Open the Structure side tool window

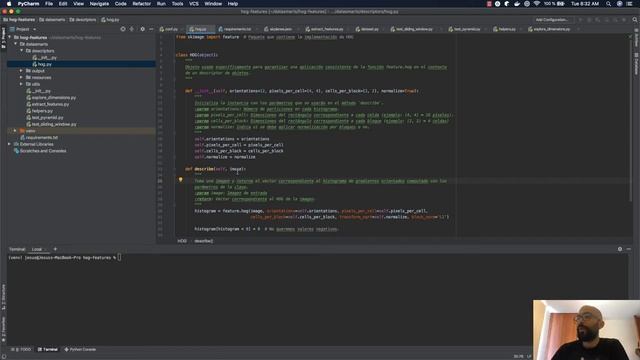tap(3, 298)
